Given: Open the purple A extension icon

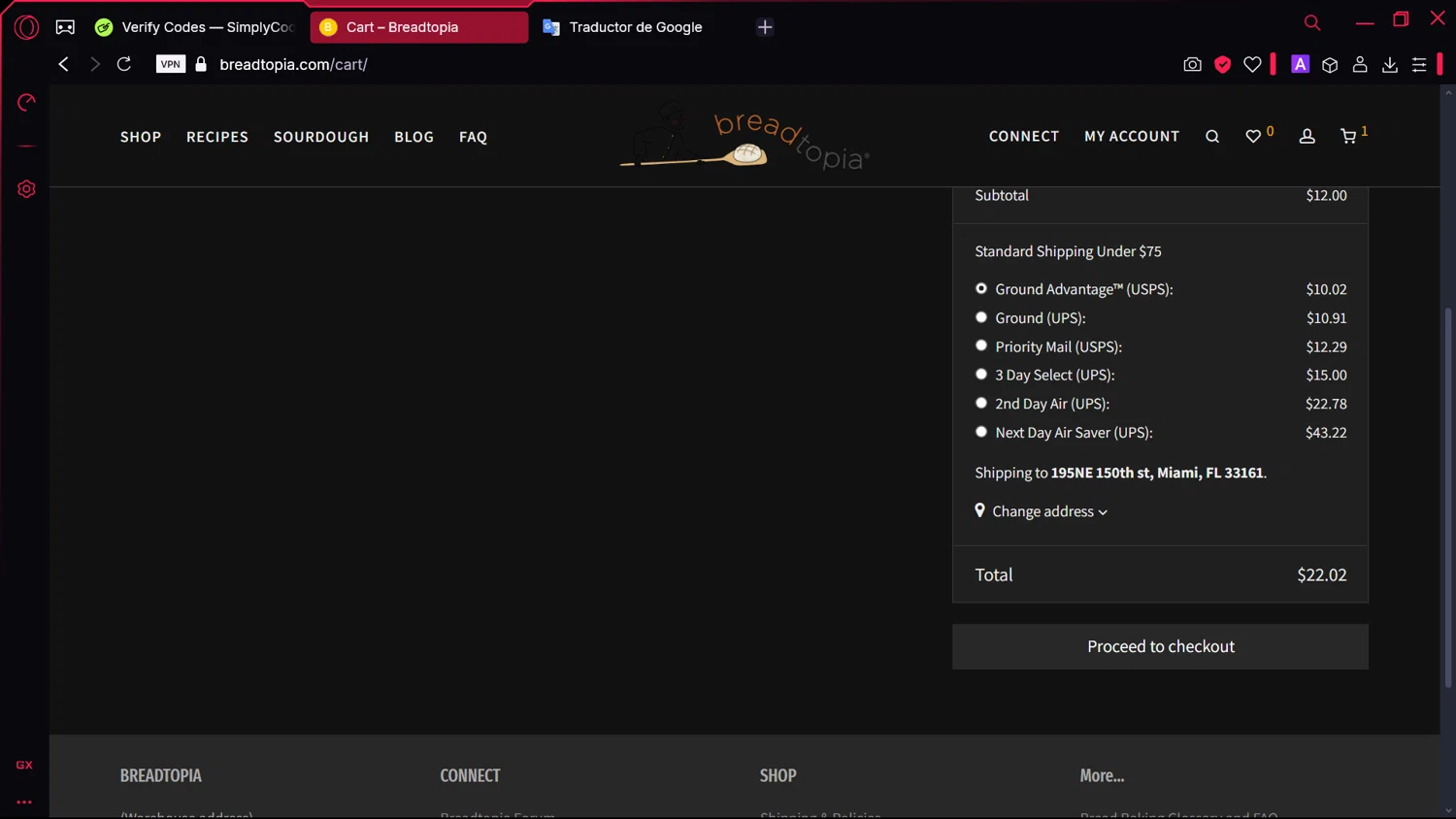Looking at the screenshot, I should tap(1300, 64).
